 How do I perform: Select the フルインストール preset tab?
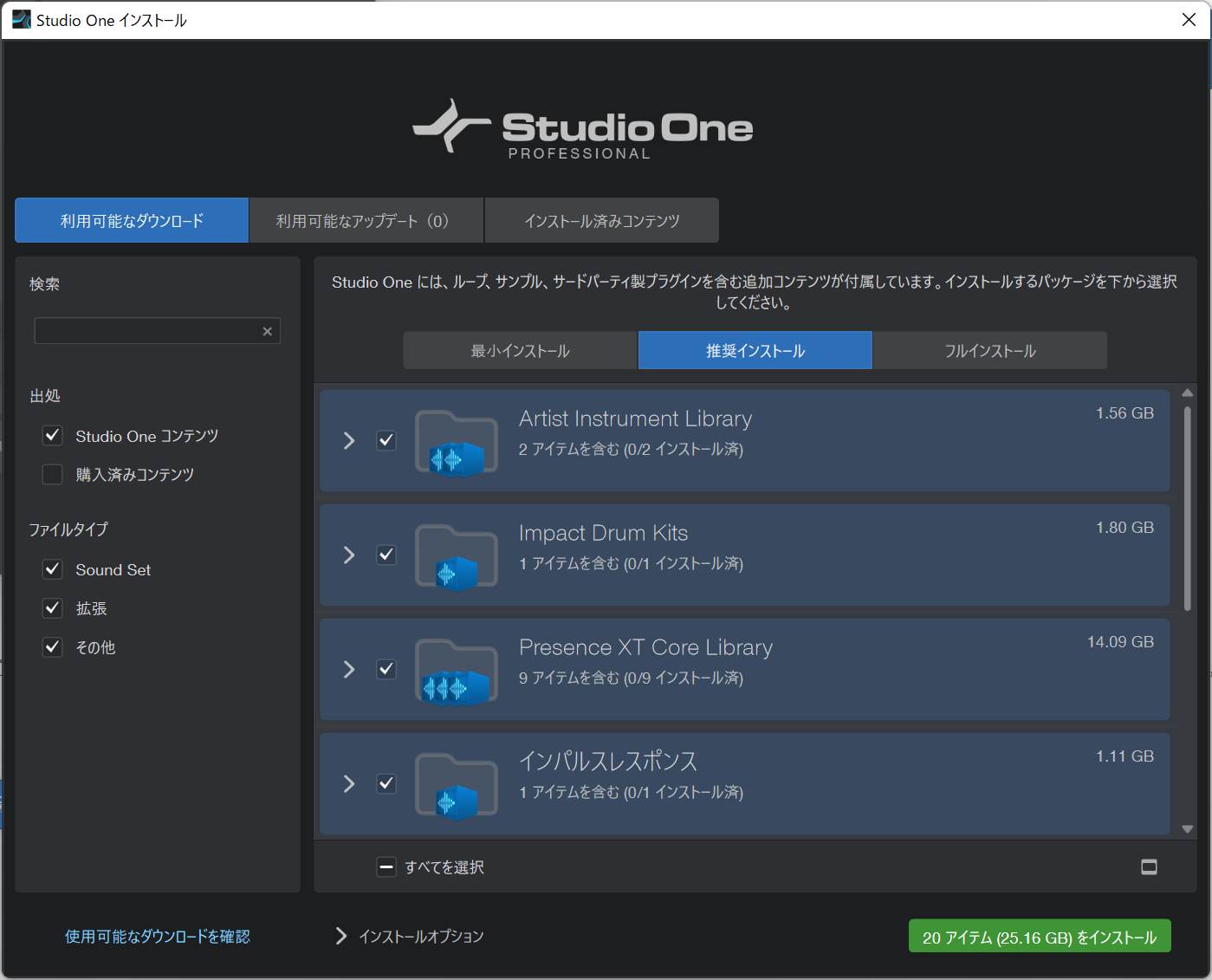(x=990, y=350)
